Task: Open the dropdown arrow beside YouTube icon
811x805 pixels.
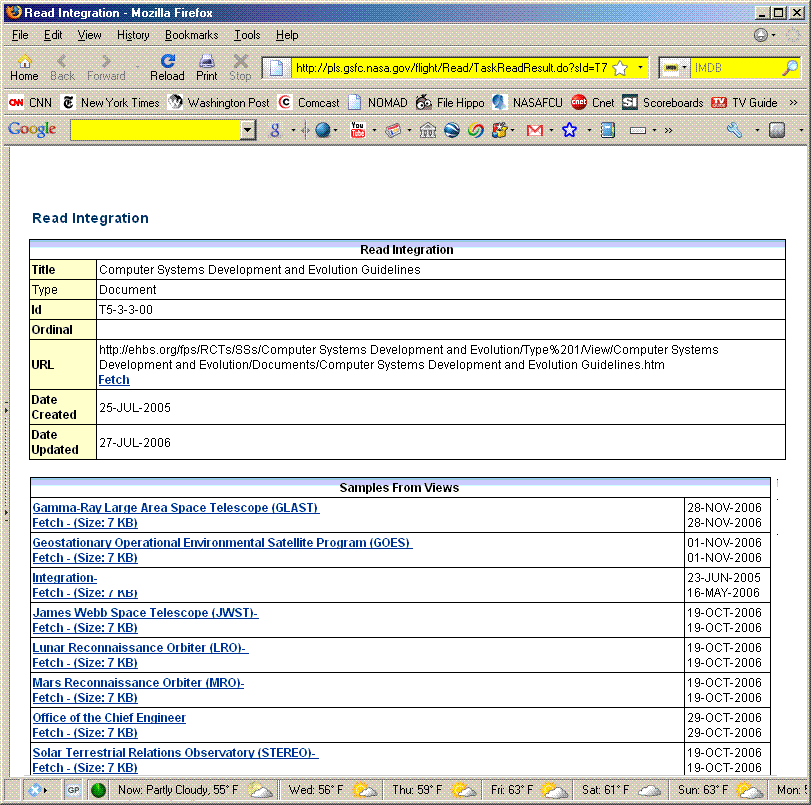Action: pos(374,130)
